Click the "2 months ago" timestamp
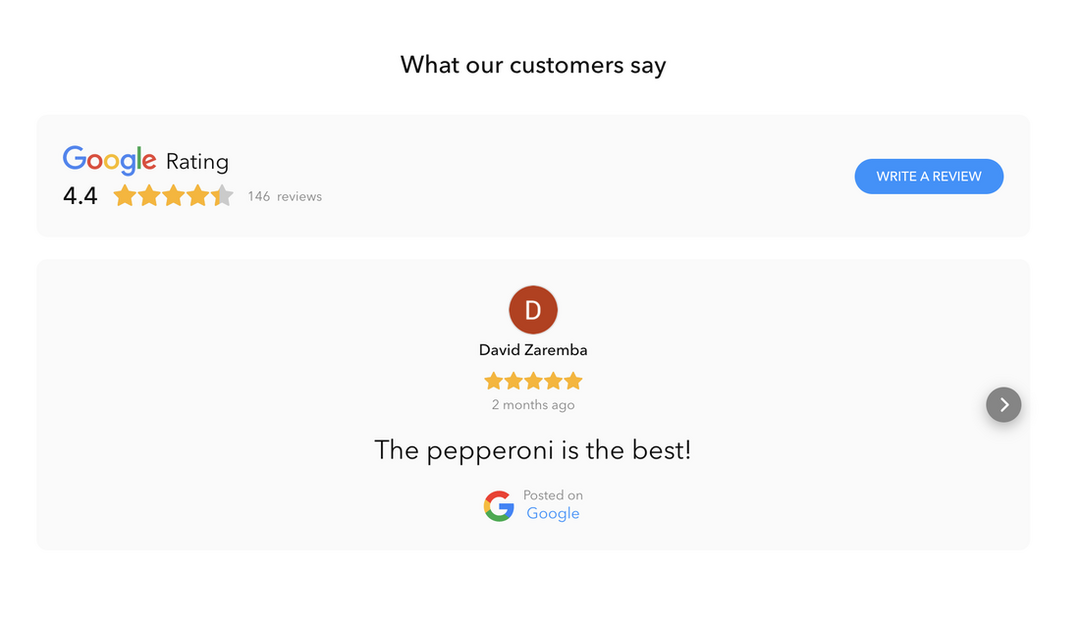The image size is (1080, 622). tap(533, 405)
